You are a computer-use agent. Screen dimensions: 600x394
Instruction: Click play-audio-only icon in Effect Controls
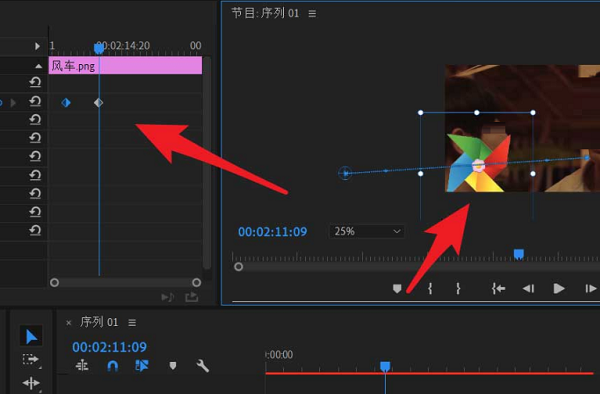point(168,297)
